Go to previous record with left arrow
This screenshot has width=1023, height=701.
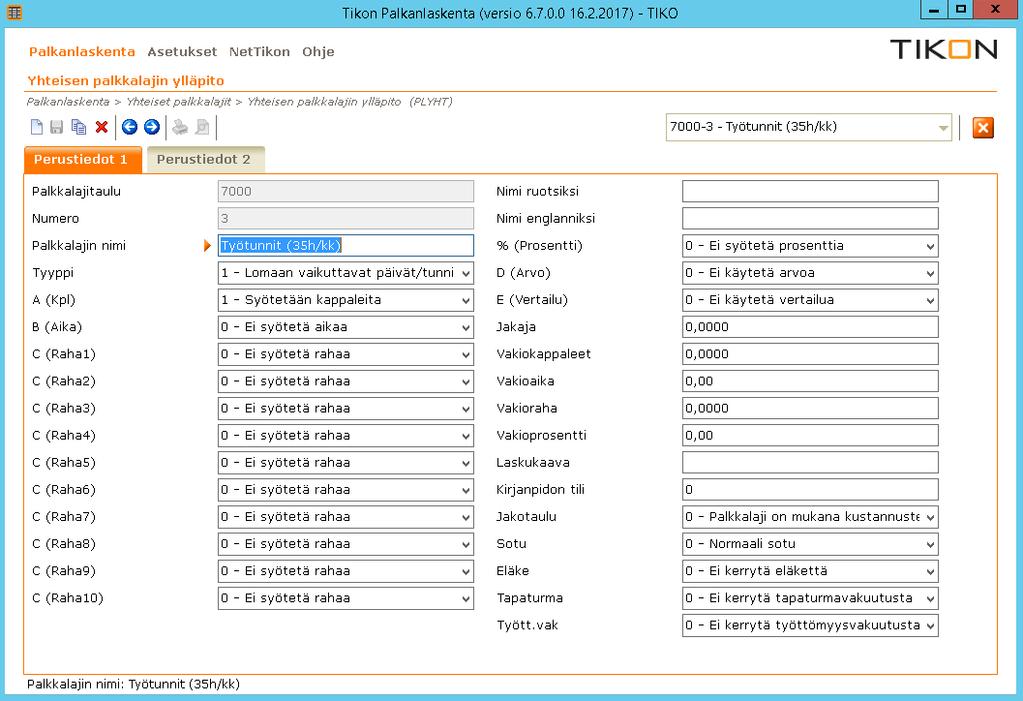pyautogui.click(x=129, y=127)
